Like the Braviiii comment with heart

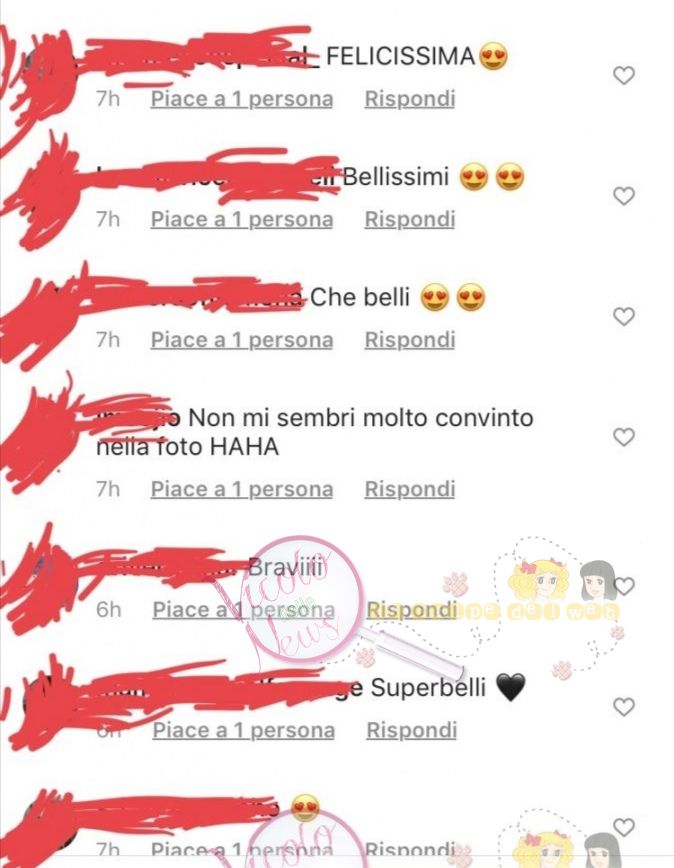point(625,586)
